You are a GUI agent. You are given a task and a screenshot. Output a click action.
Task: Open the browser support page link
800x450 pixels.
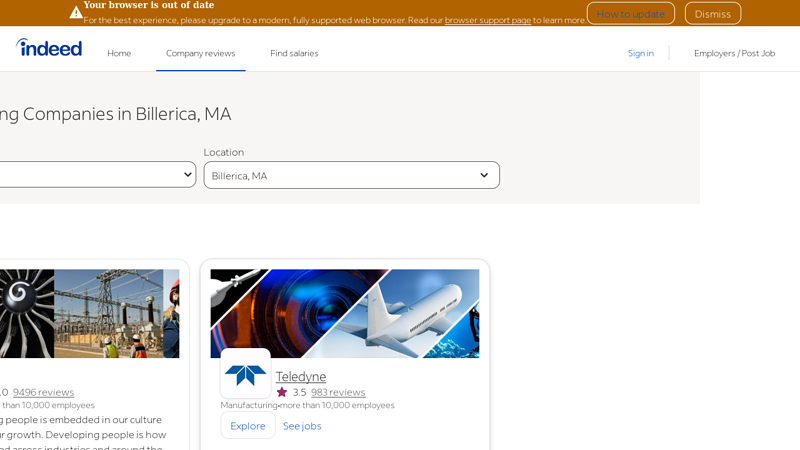[488, 20]
